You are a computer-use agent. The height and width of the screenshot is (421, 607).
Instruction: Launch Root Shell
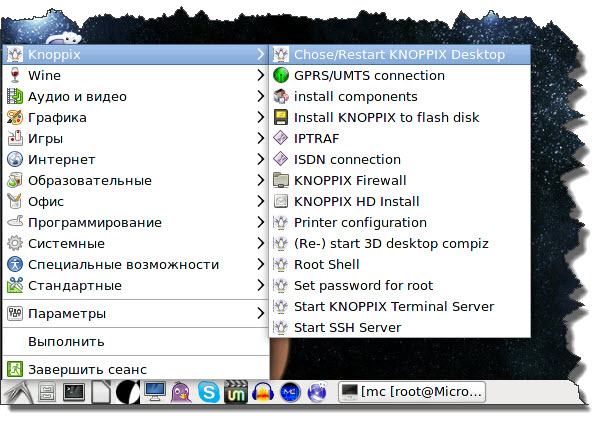[x=400, y=264]
